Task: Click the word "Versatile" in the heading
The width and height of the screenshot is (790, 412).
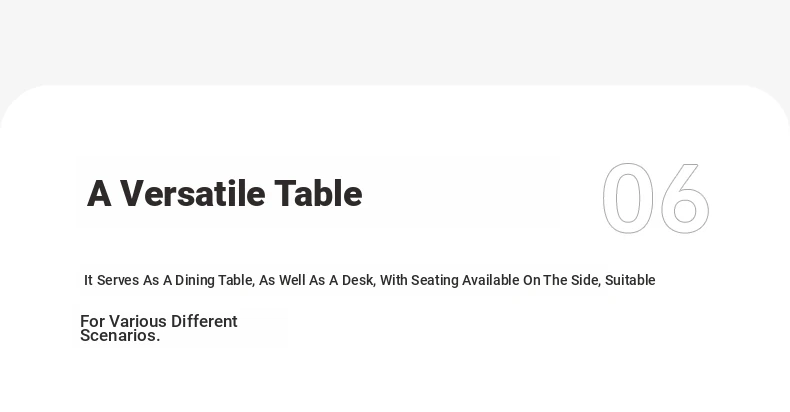Action: [192, 193]
